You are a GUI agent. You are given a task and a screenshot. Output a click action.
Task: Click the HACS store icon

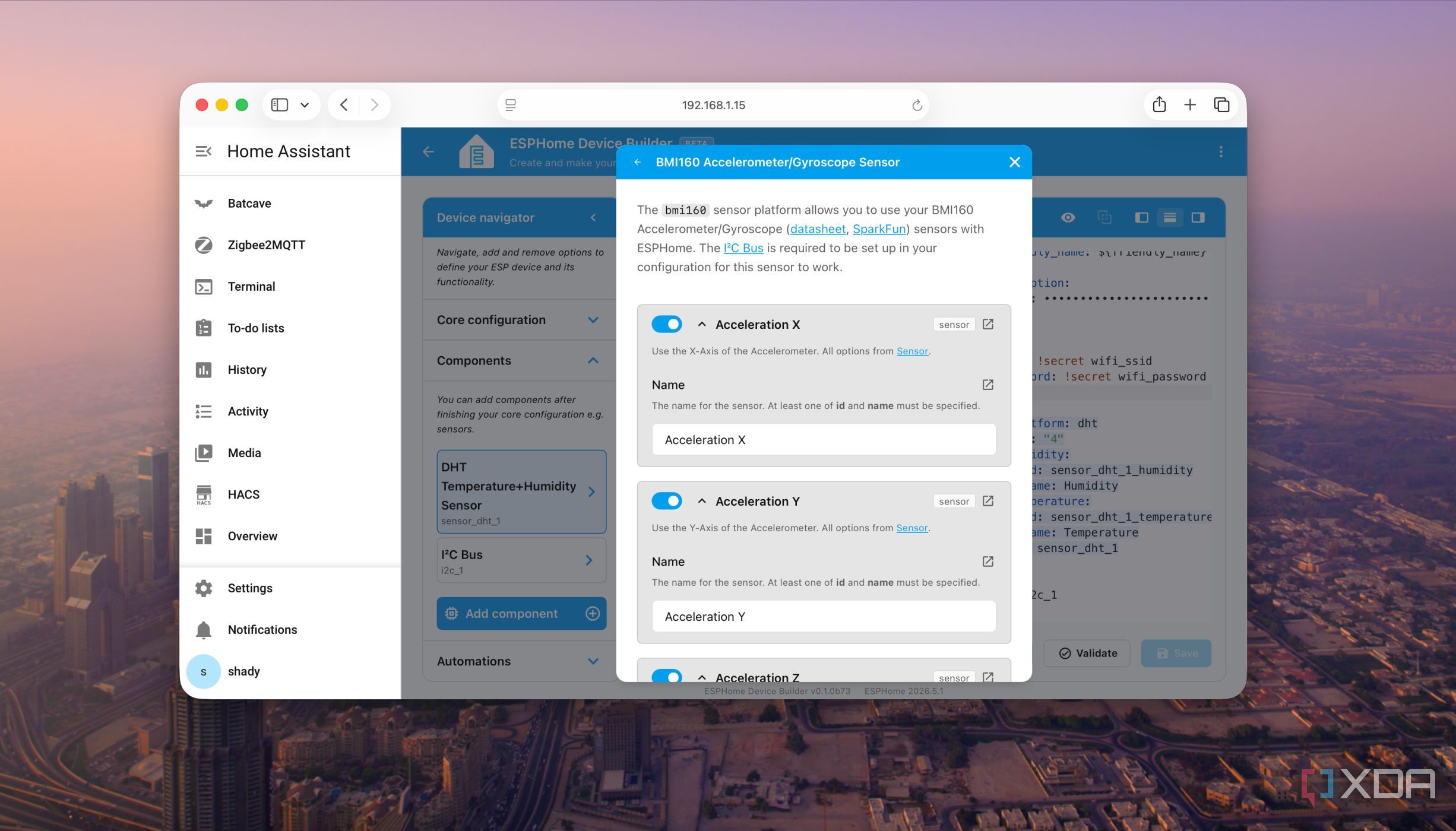pos(203,494)
